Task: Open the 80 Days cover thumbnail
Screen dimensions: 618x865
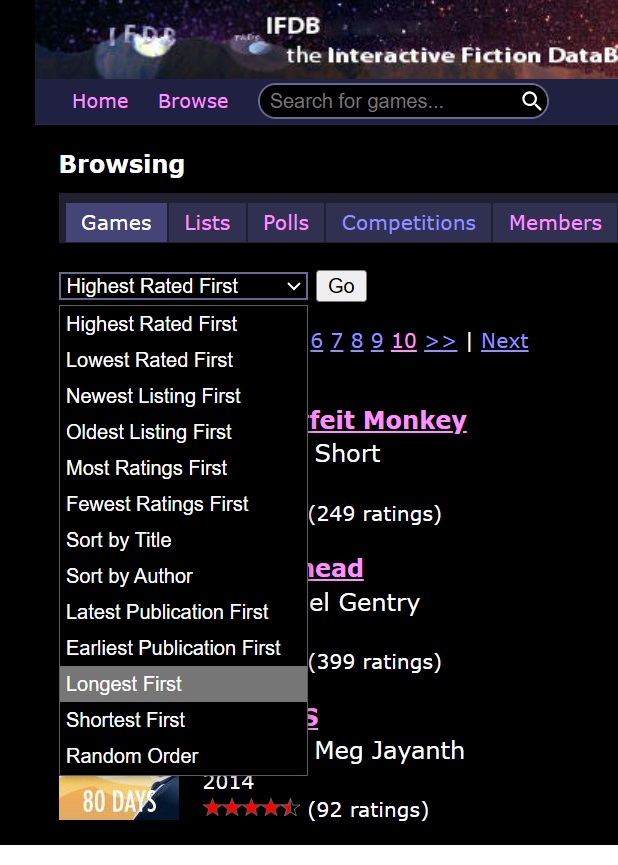Action: pos(119,798)
